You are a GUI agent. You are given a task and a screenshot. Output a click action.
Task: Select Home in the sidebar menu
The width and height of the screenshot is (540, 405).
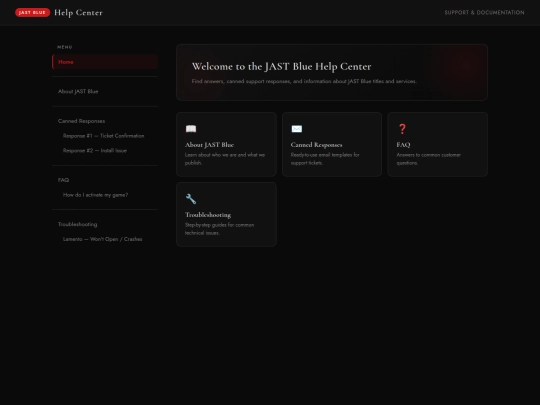[105, 62]
